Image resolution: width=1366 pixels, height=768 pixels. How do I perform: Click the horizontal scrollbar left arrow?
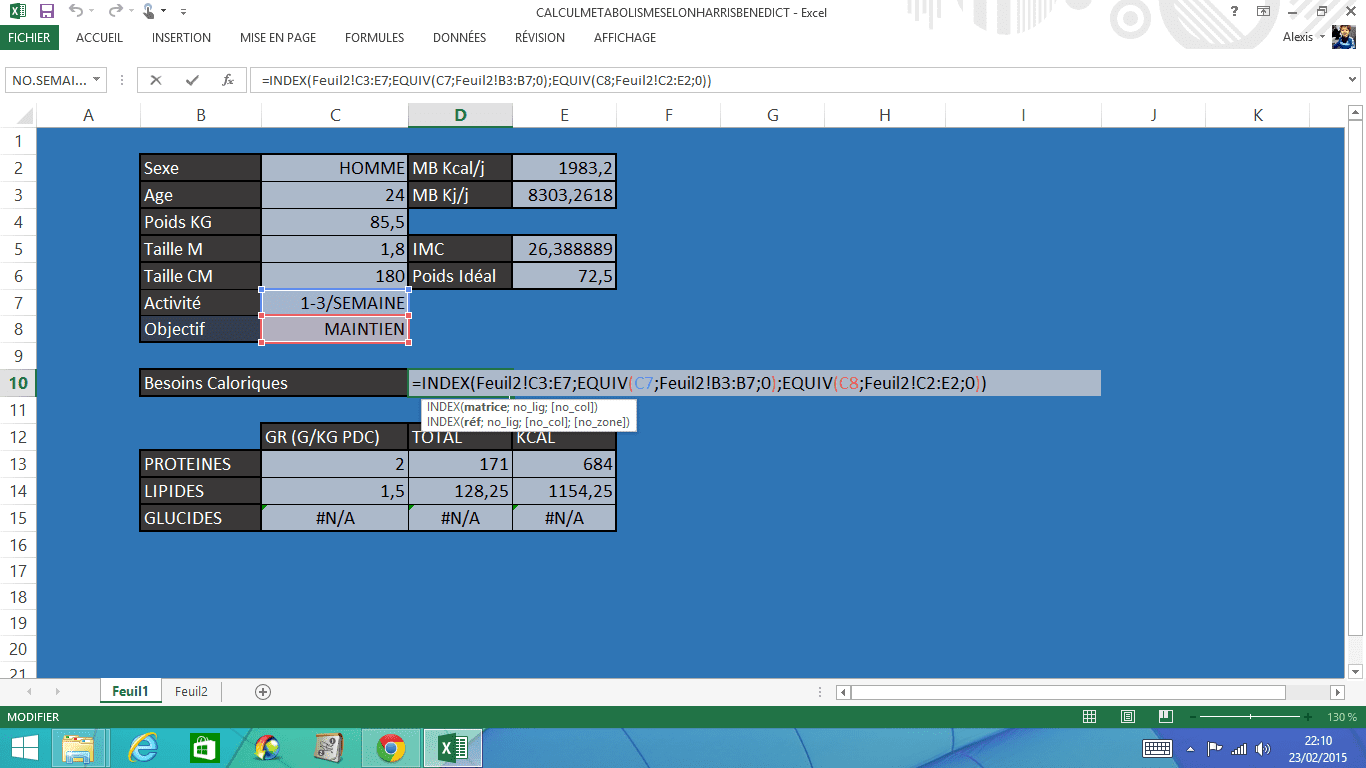coord(844,692)
